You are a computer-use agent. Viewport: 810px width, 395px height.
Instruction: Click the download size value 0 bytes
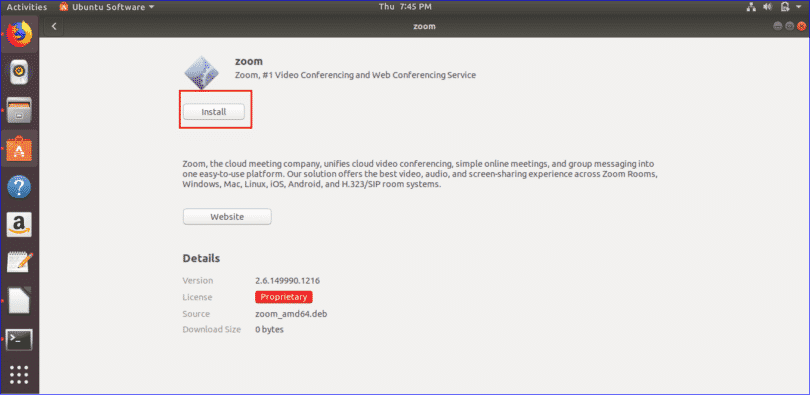[269, 329]
